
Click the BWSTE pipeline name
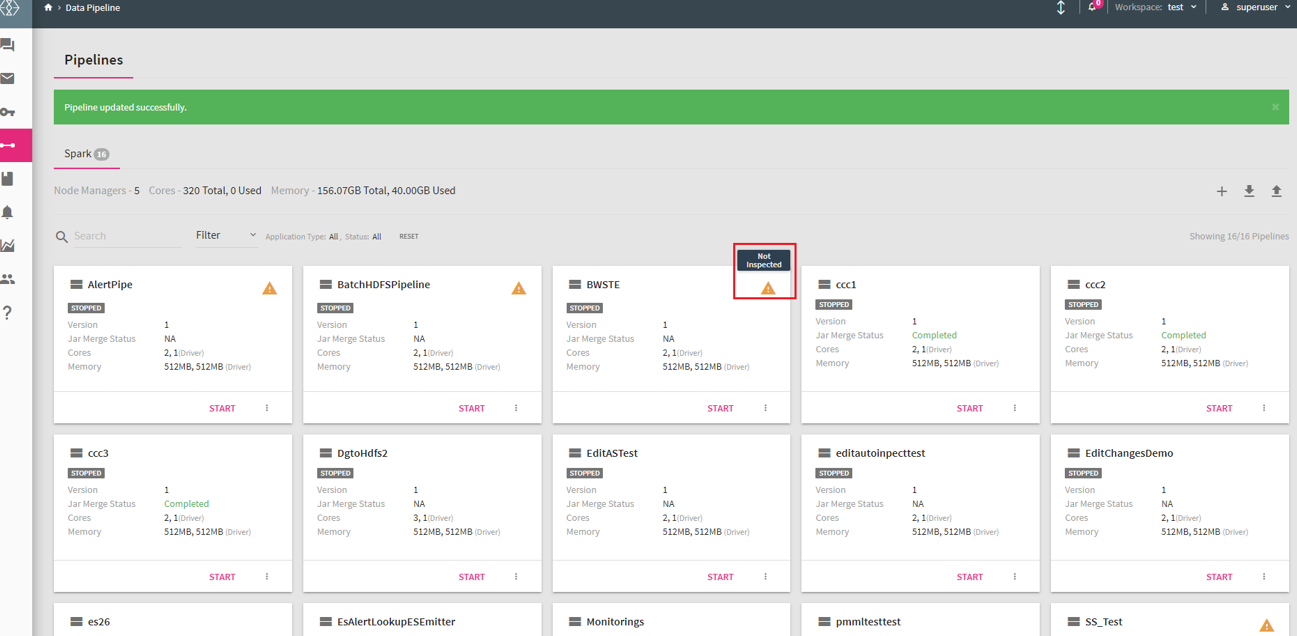coord(603,285)
